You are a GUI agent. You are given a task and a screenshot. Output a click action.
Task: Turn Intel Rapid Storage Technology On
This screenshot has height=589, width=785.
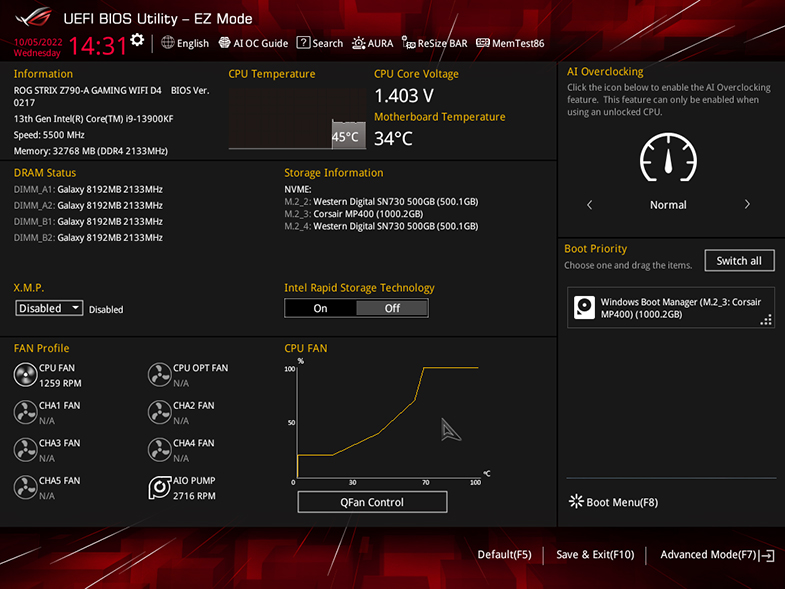tap(320, 308)
